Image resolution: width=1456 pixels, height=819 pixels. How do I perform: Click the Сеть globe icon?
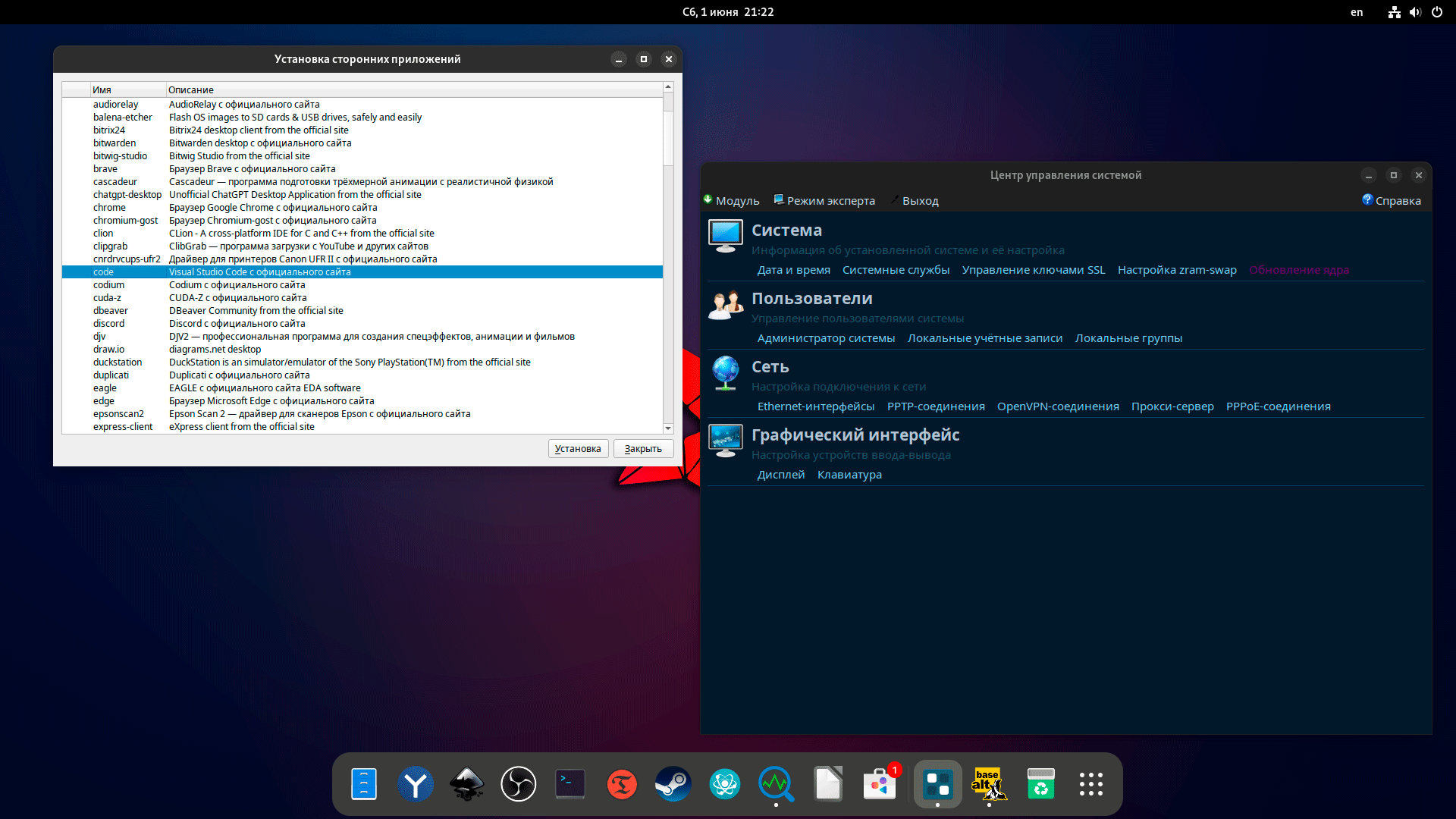tap(725, 372)
